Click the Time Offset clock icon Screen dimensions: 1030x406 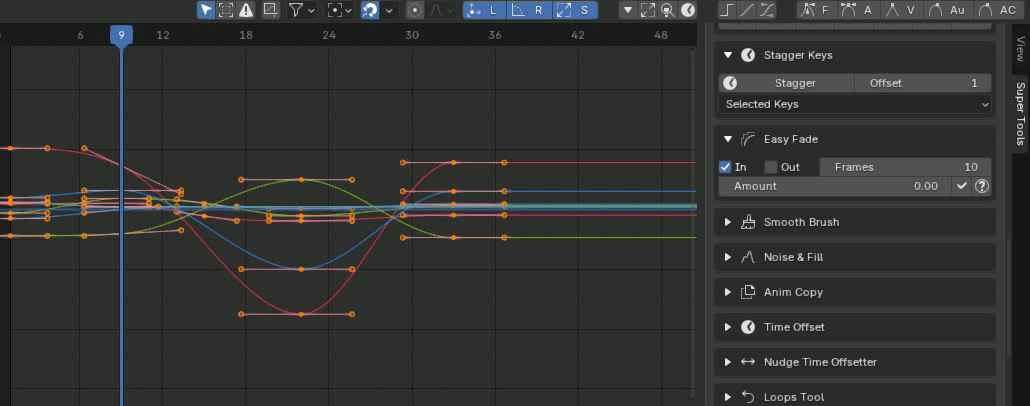[x=748, y=327]
